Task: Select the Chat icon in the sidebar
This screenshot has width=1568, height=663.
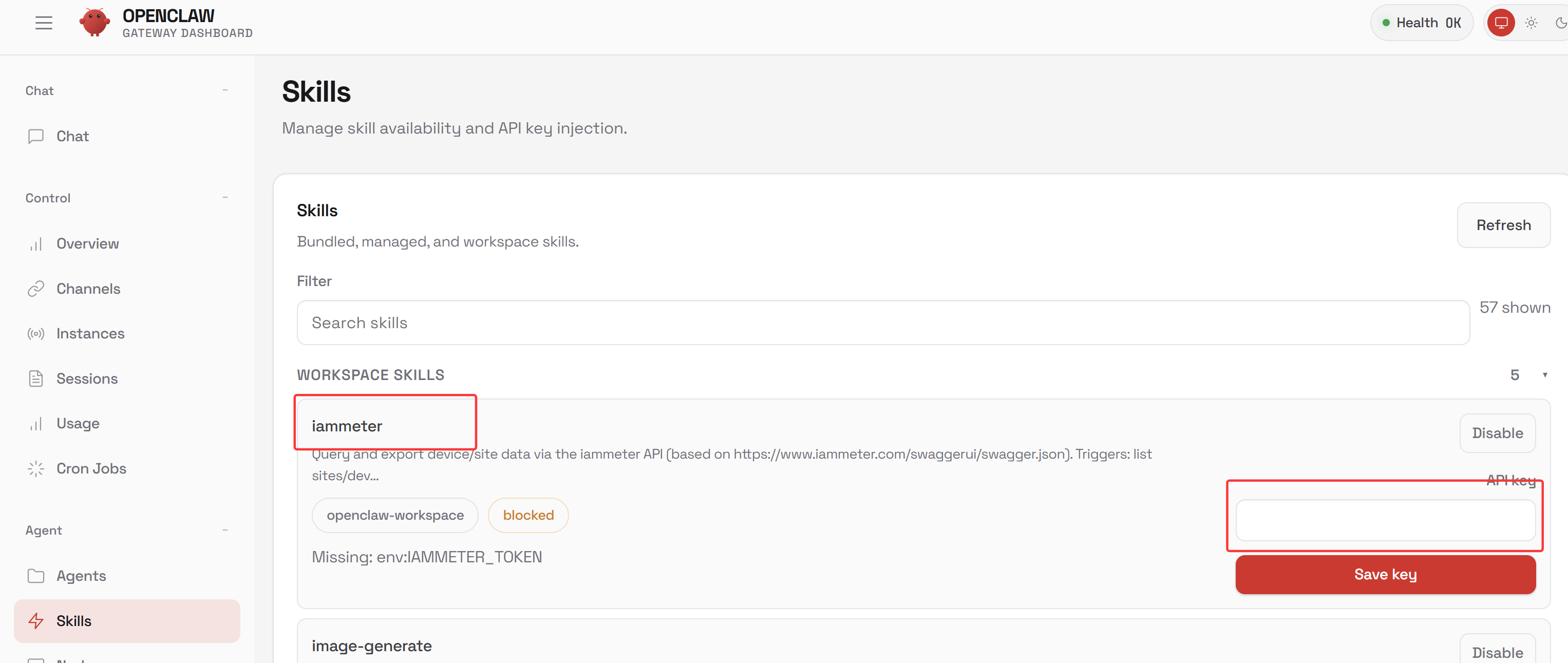Action: point(36,136)
